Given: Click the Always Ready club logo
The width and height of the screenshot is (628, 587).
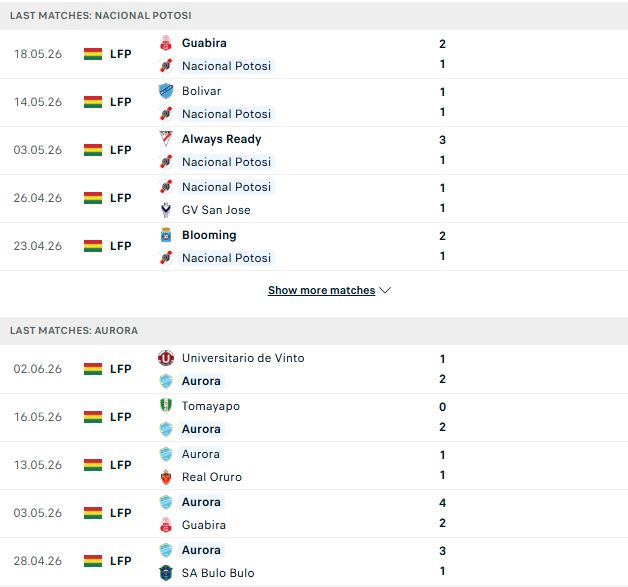Looking at the screenshot, I should (x=166, y=139).
